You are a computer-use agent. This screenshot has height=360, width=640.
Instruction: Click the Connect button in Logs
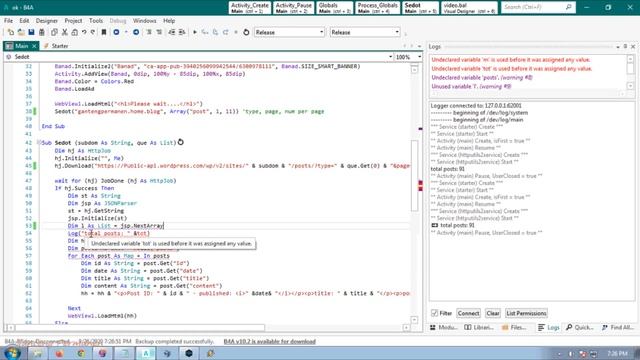tap(468, 313)
